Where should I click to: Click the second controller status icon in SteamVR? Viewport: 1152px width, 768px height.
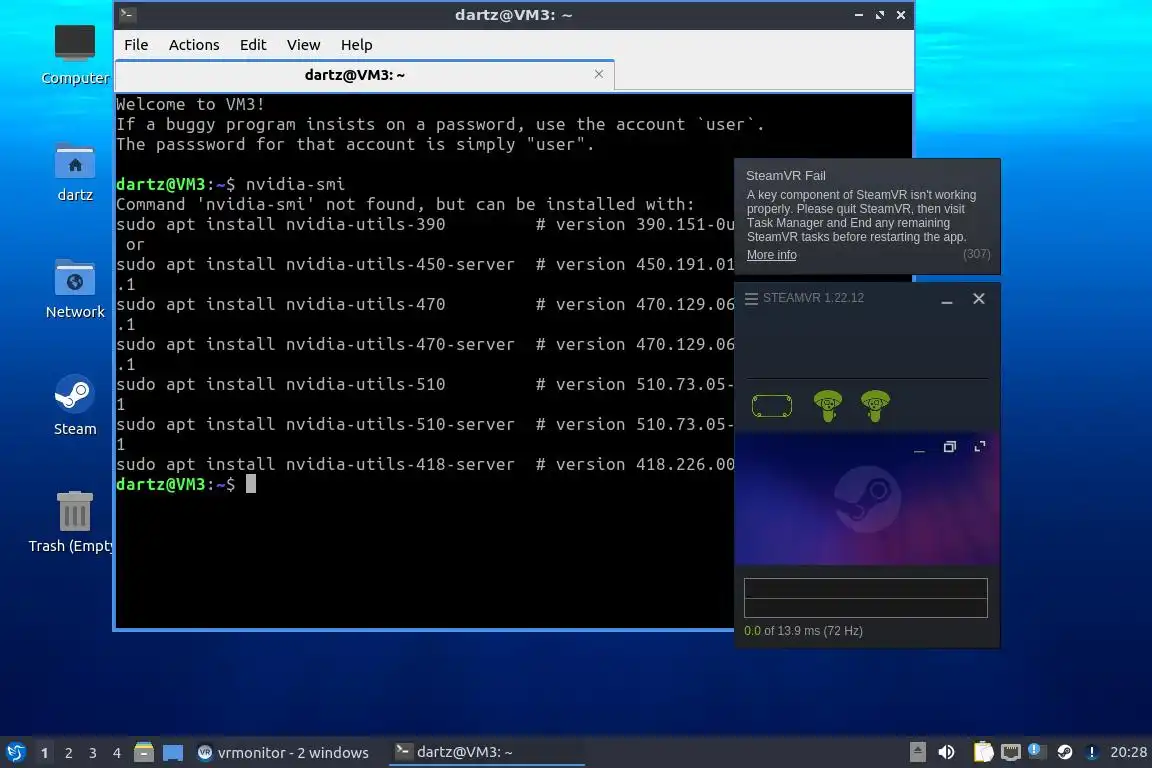click(x=874, y=406)
